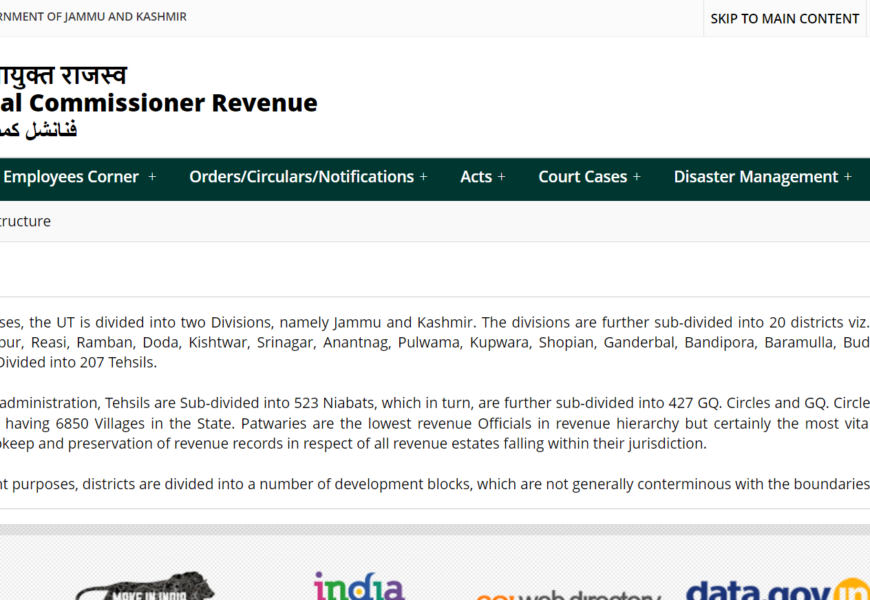Click the Urdu site title text
Image resolution: width=870 pixels, height=600 pixels.
tap(38, 130)
